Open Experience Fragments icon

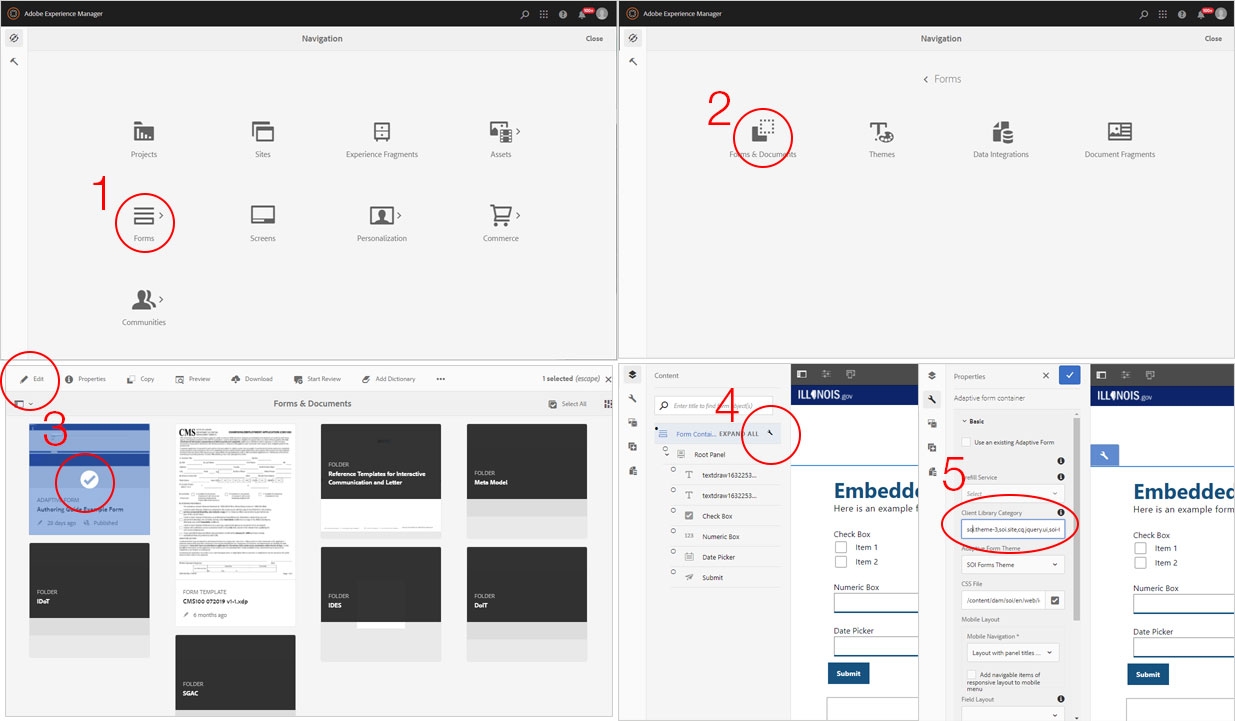tap(382, 131)
